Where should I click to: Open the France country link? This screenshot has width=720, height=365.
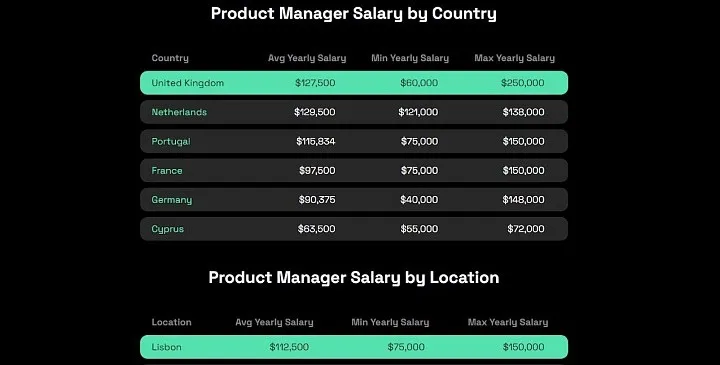pos(167,170)
